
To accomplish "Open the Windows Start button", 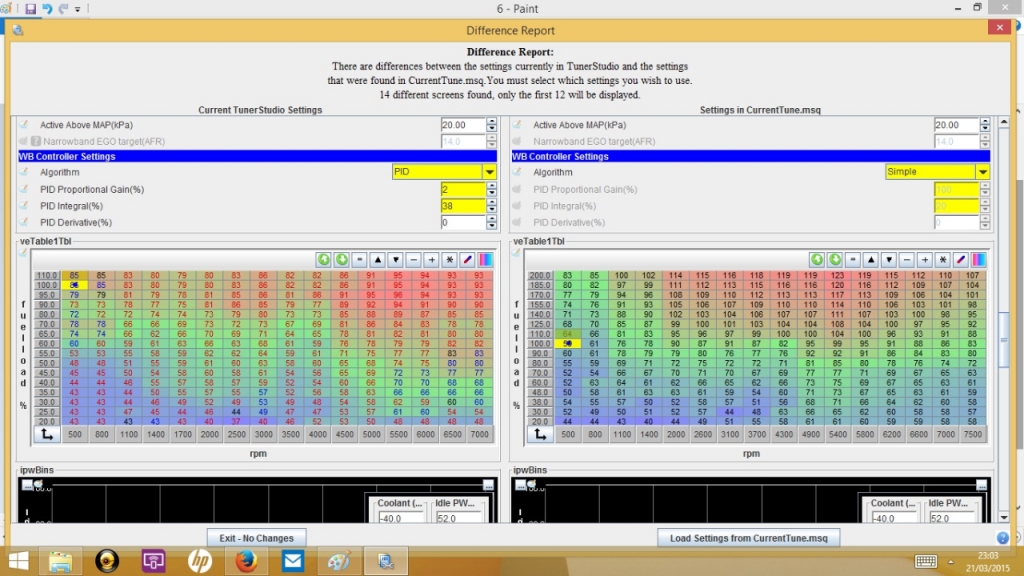I will point(18,561).
